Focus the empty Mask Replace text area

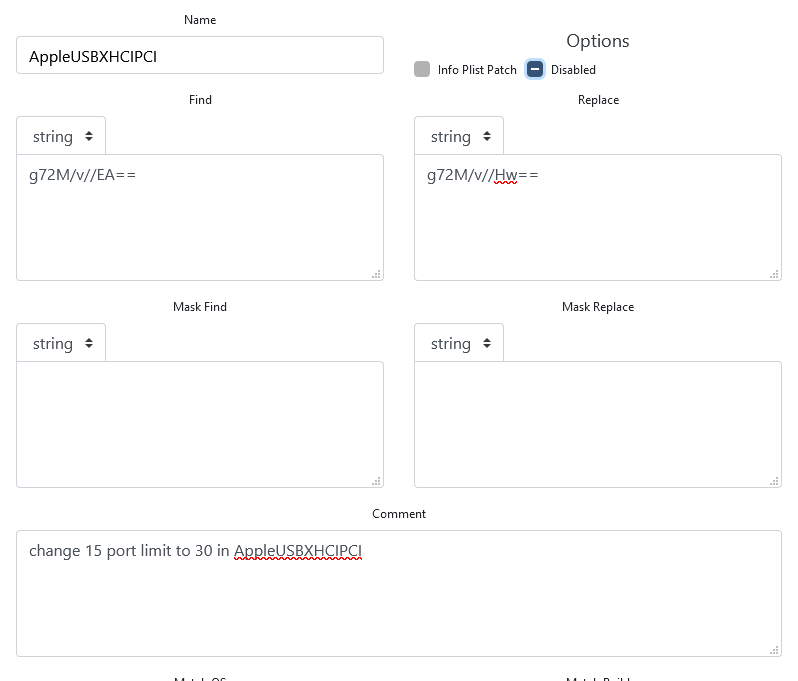click(597, 424)
